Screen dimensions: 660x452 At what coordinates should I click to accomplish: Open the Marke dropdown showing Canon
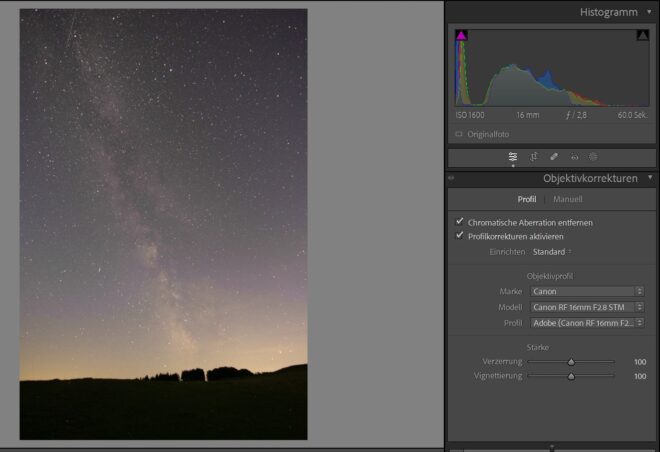588,291
